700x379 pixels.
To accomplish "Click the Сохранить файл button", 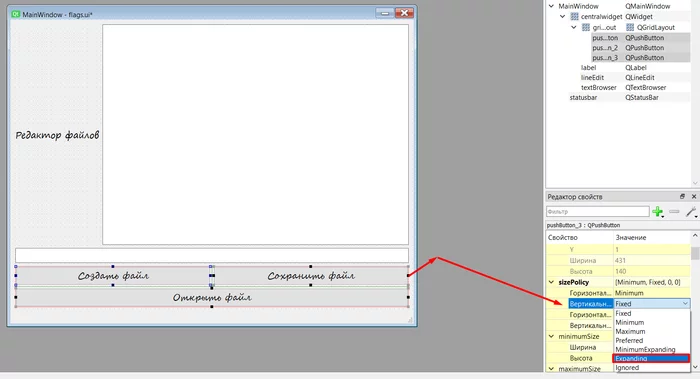I will pos(311,276).
